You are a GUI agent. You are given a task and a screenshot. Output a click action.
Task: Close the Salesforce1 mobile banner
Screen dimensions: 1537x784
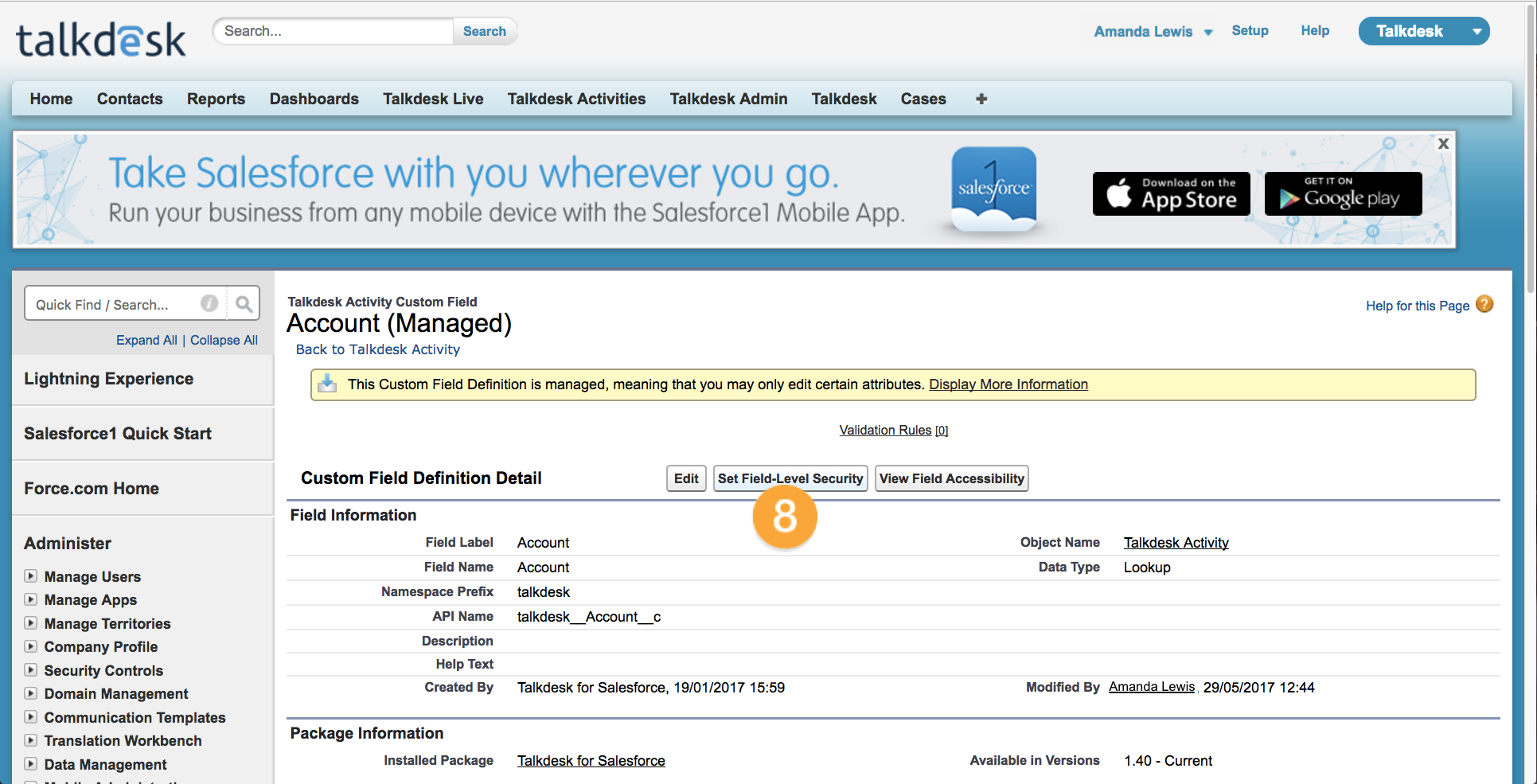1443,144
